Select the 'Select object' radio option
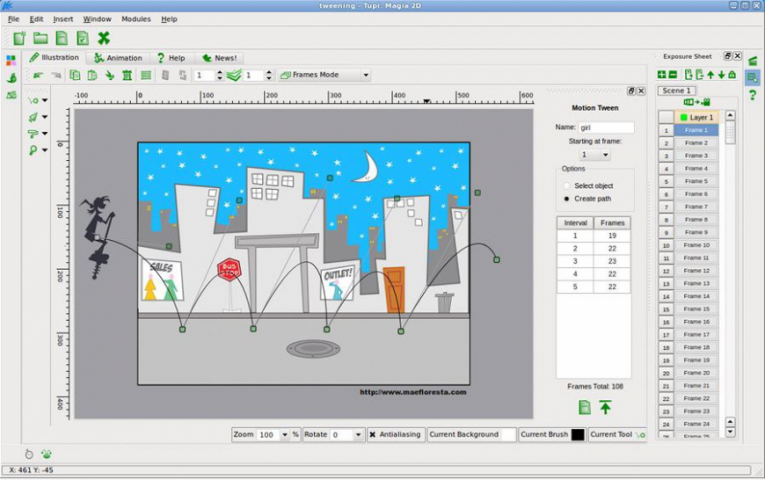Screen dimensions: 765x480 [567, 186]
